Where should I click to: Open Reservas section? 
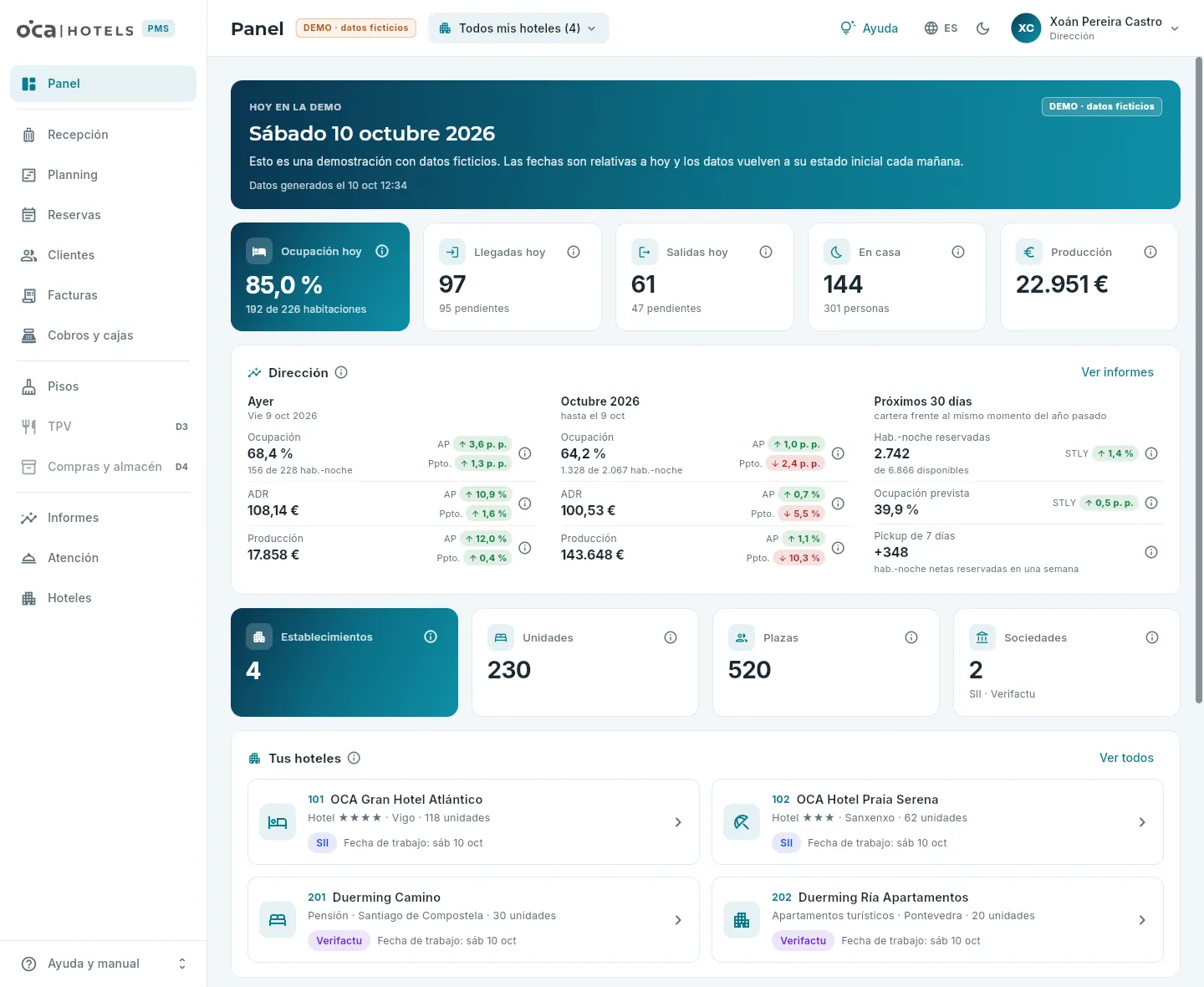[103, 215]
